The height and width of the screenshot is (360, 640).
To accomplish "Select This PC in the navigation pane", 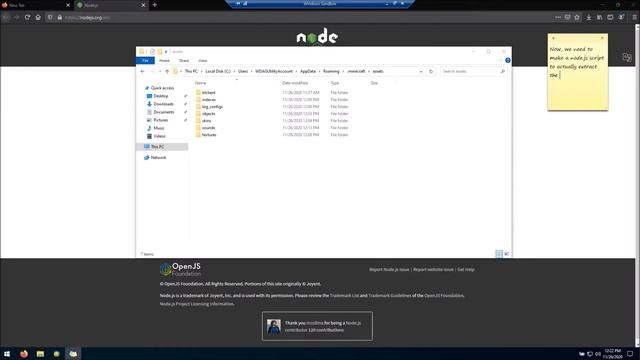I will pos(157,147).
